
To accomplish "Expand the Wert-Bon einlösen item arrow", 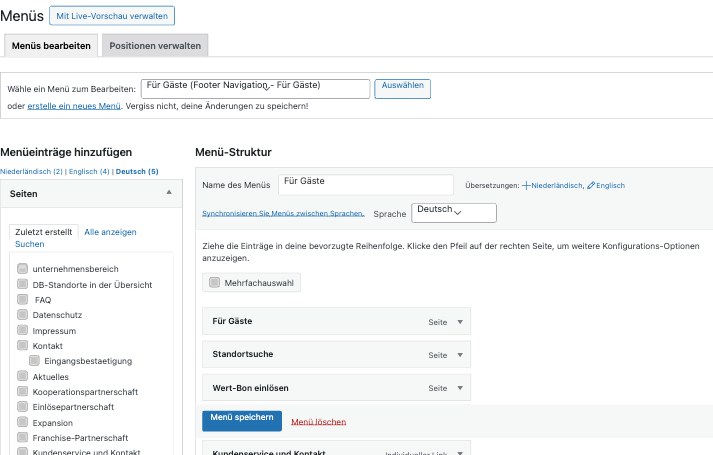I will click(460, 388).
